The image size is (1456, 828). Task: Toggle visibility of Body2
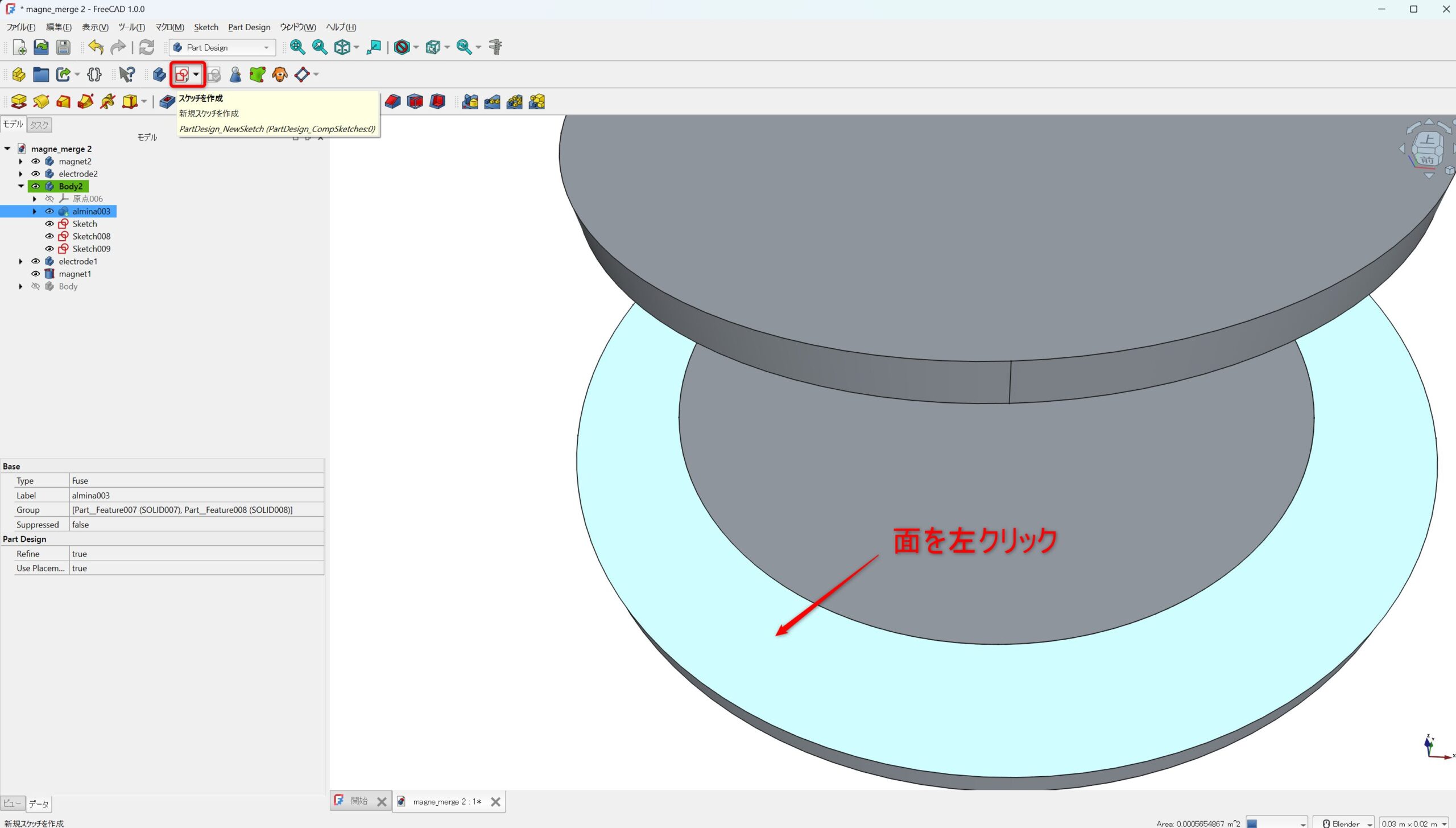click(x=35, y=187)
